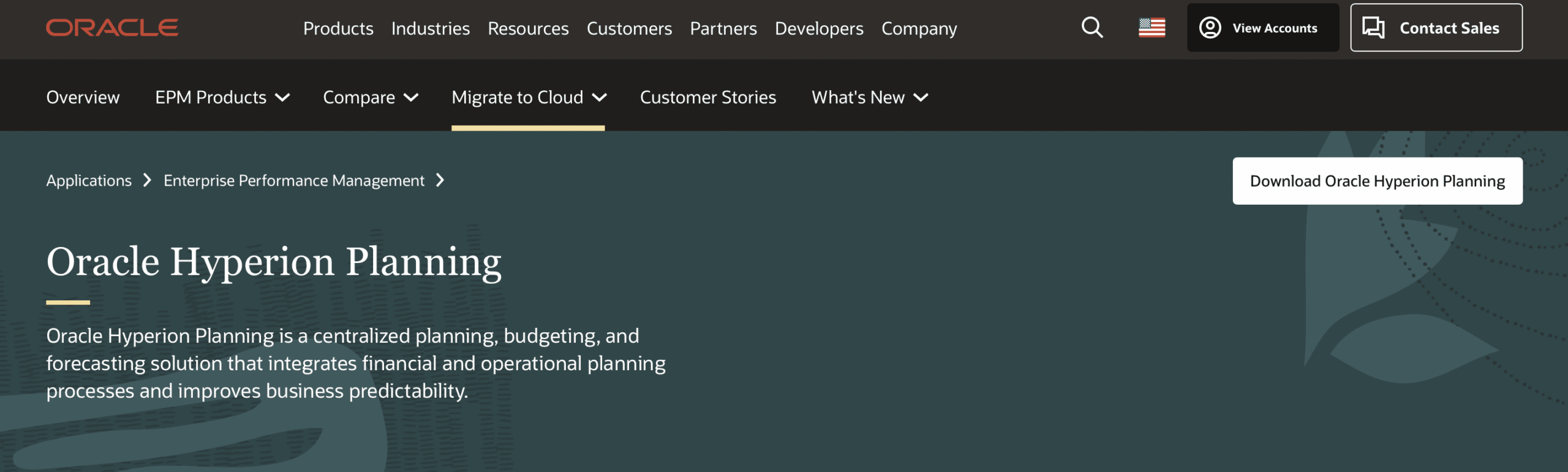Open the Industries menu

pos(431,28)
